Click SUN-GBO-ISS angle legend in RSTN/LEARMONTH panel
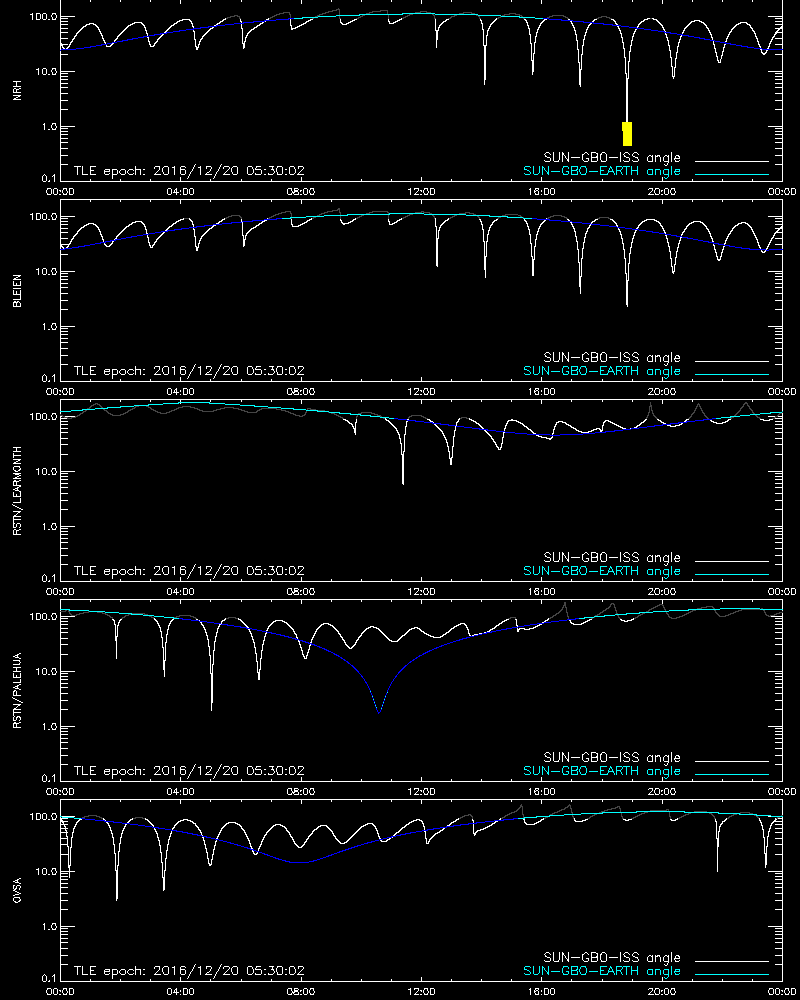Viewport: 800px width, 1000px height. (x=612, y=557)
